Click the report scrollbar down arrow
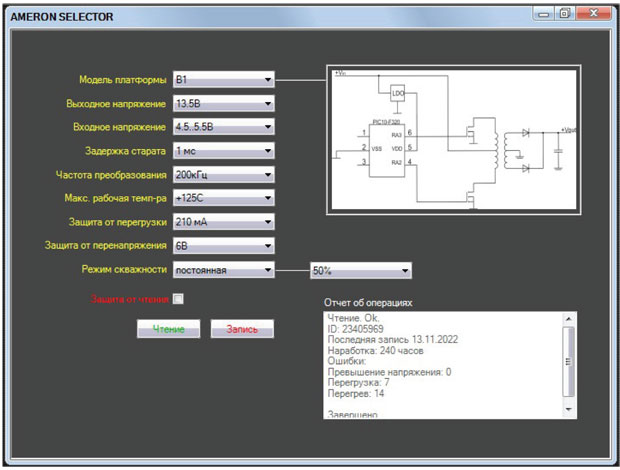 point(569,409)
